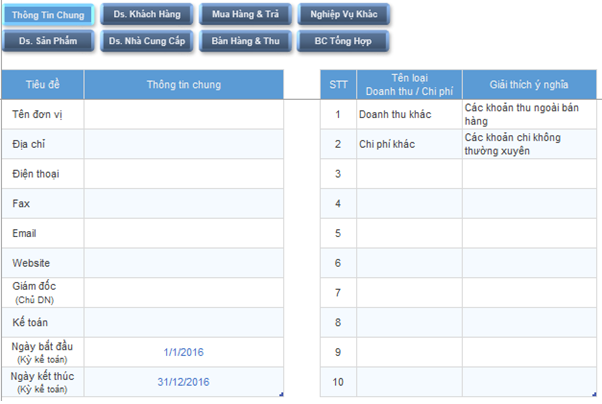Select the Doanh thu khác cell
This screenshot has width=602, height=404.
click(409, 114)
